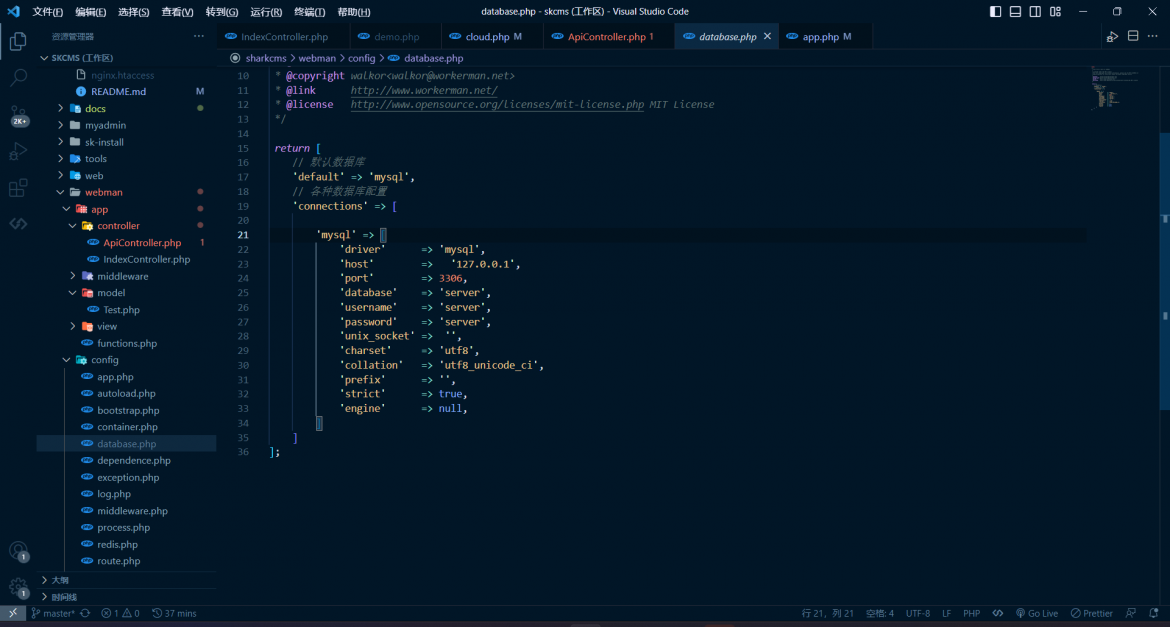1170x627 pixels.
Task: Click the webman breadcrumb segment
Action: 317,58
